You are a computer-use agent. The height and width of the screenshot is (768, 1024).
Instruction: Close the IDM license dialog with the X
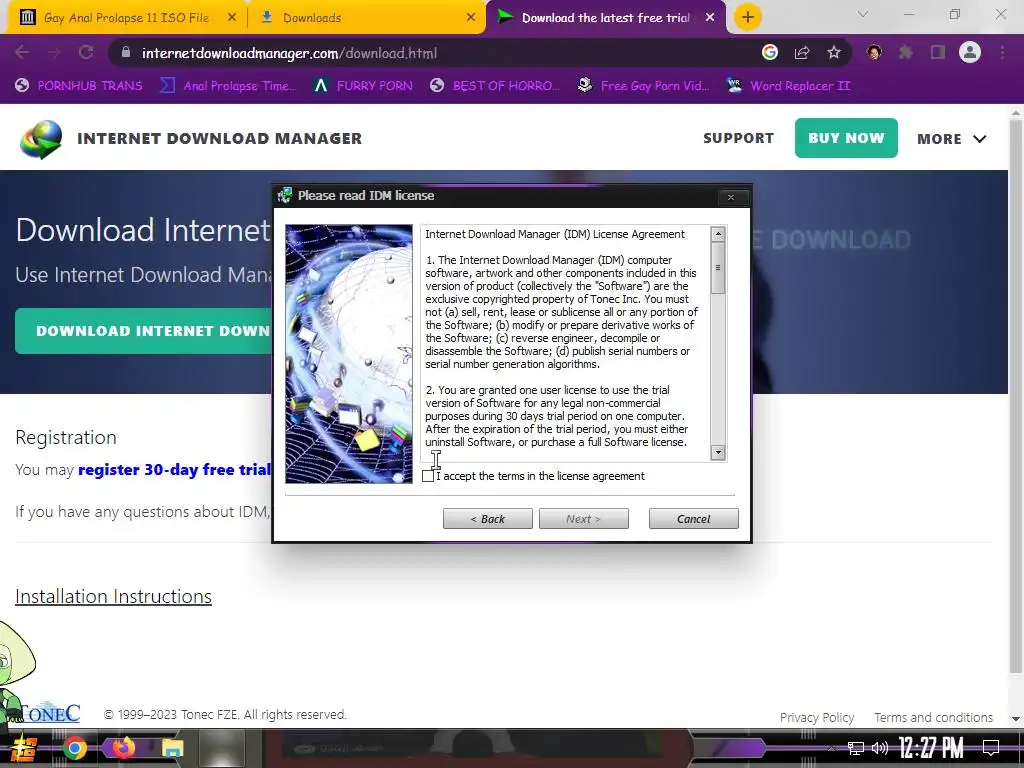click(731, 197)
